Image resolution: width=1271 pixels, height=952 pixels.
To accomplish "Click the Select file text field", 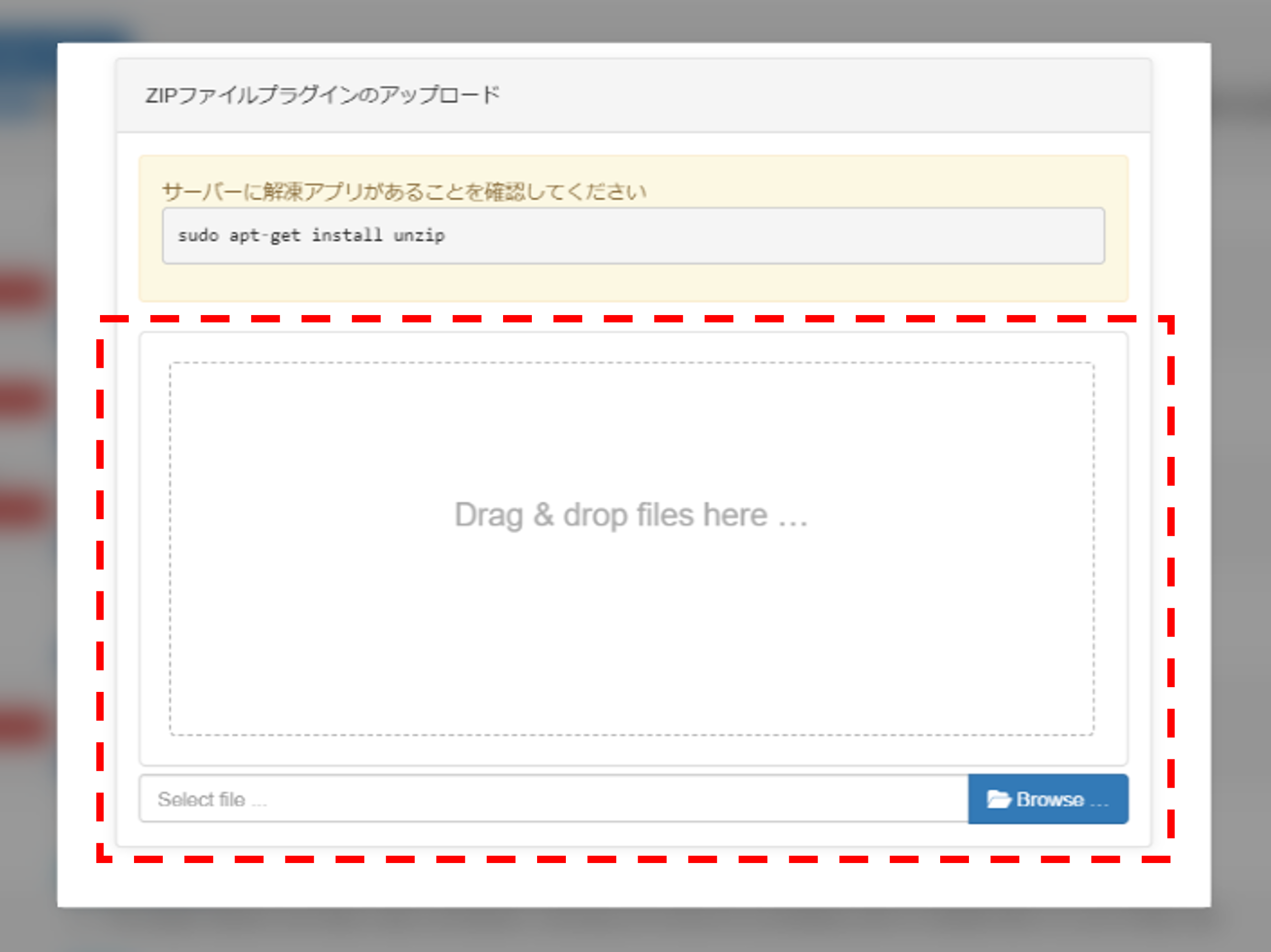I will click(x=553, y=799).
